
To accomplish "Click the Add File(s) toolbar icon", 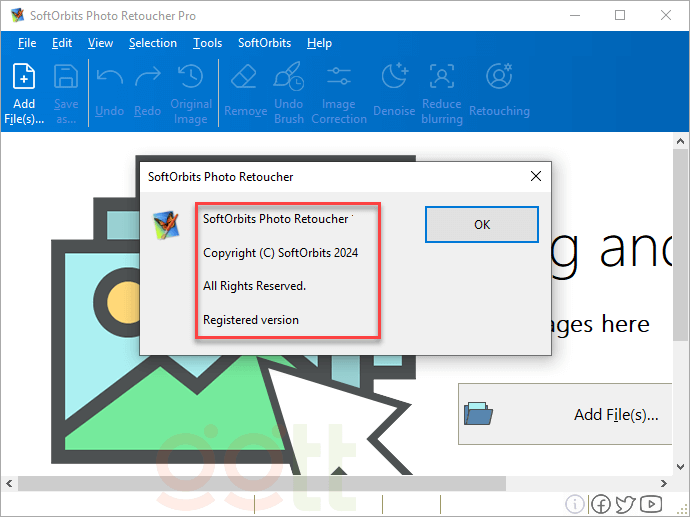I will pos(24,78).
